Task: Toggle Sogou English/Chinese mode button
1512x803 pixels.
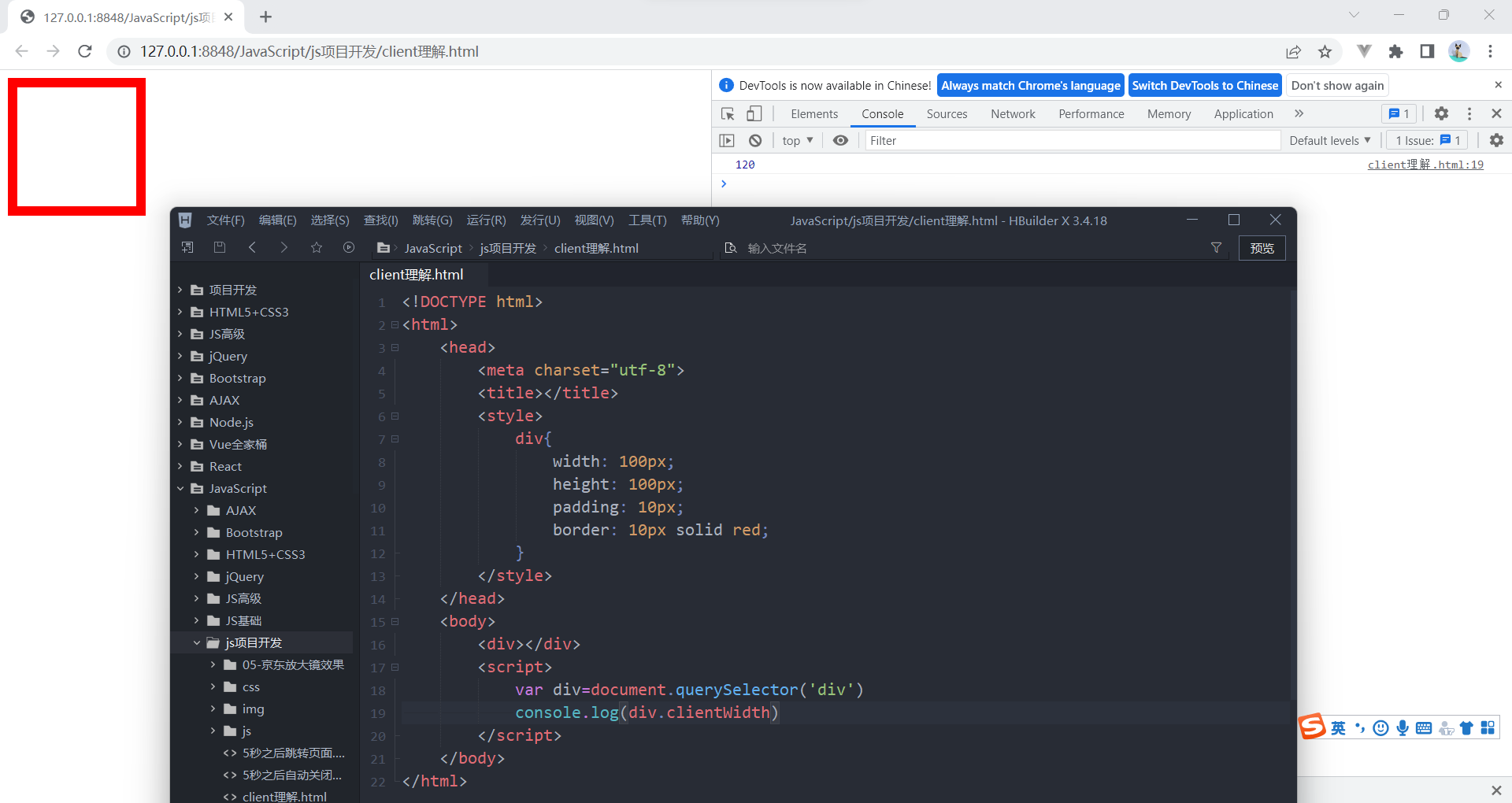Action: tap(1338, 727)
